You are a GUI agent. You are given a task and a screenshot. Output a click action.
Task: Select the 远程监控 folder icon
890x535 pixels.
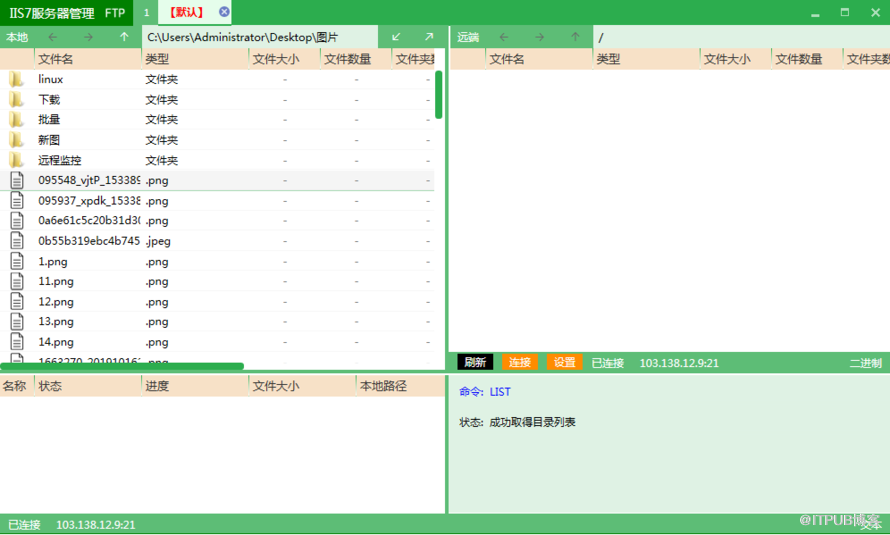[x=16, y=160]
